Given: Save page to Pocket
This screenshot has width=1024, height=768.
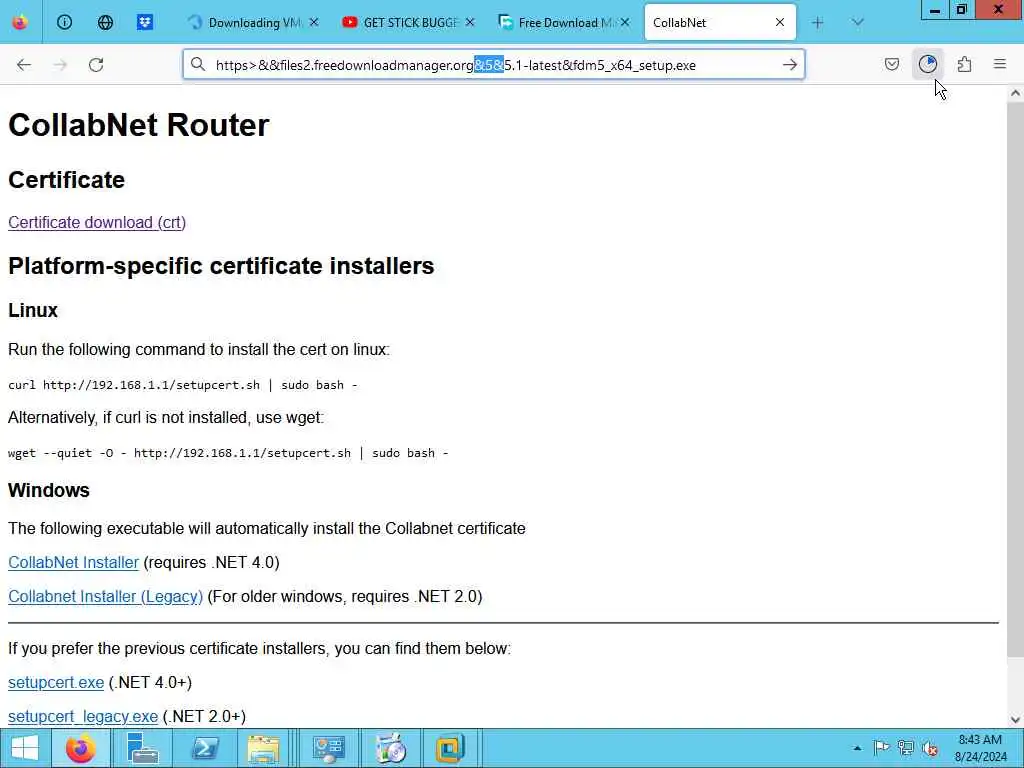Looking at the screenshot, I should pyautogui.click(x=891, y=65).
